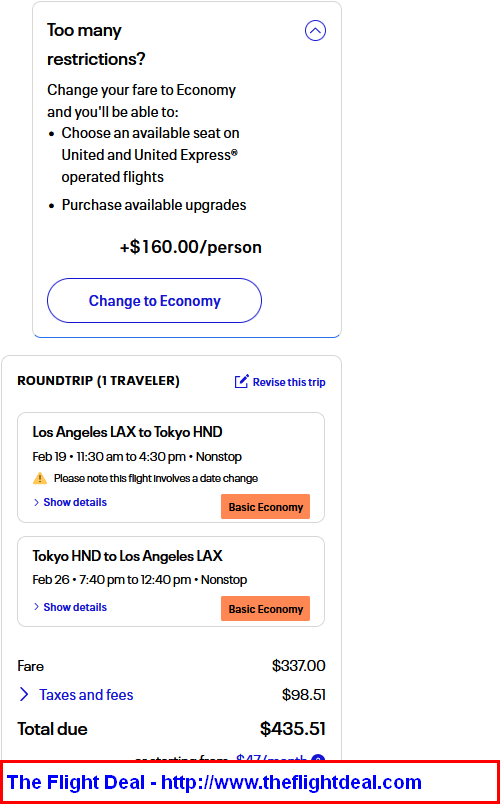500x804 pixels.
Task: Select the Los Angeles LAX to Tokyo HND heading
Action: (x=127, y=432)
